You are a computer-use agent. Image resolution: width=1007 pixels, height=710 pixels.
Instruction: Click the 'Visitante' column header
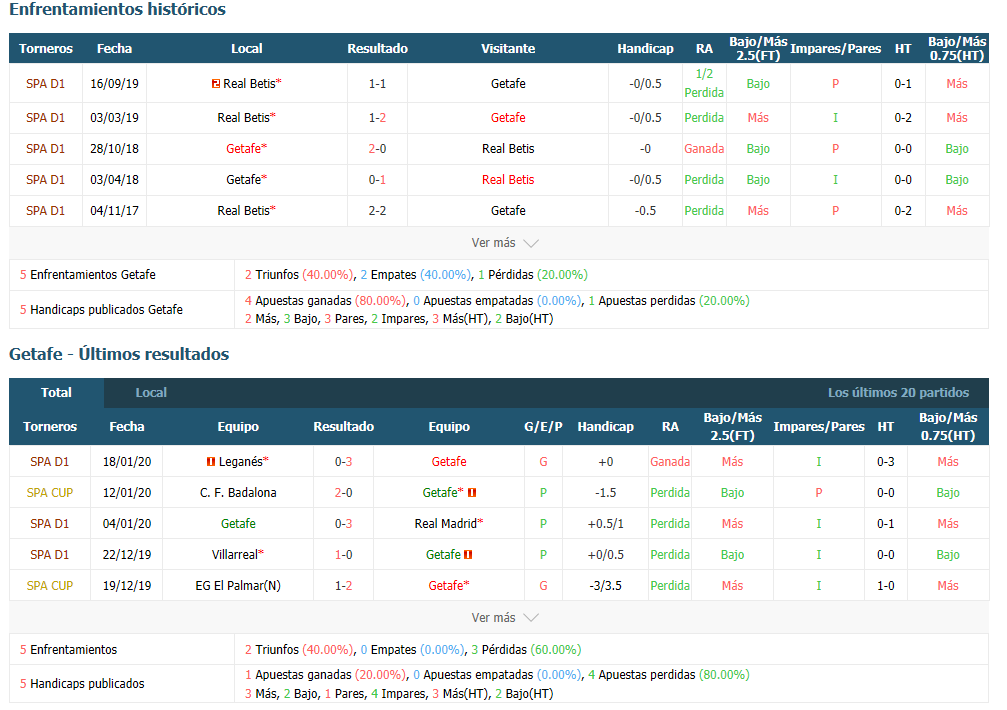(508, 49)
